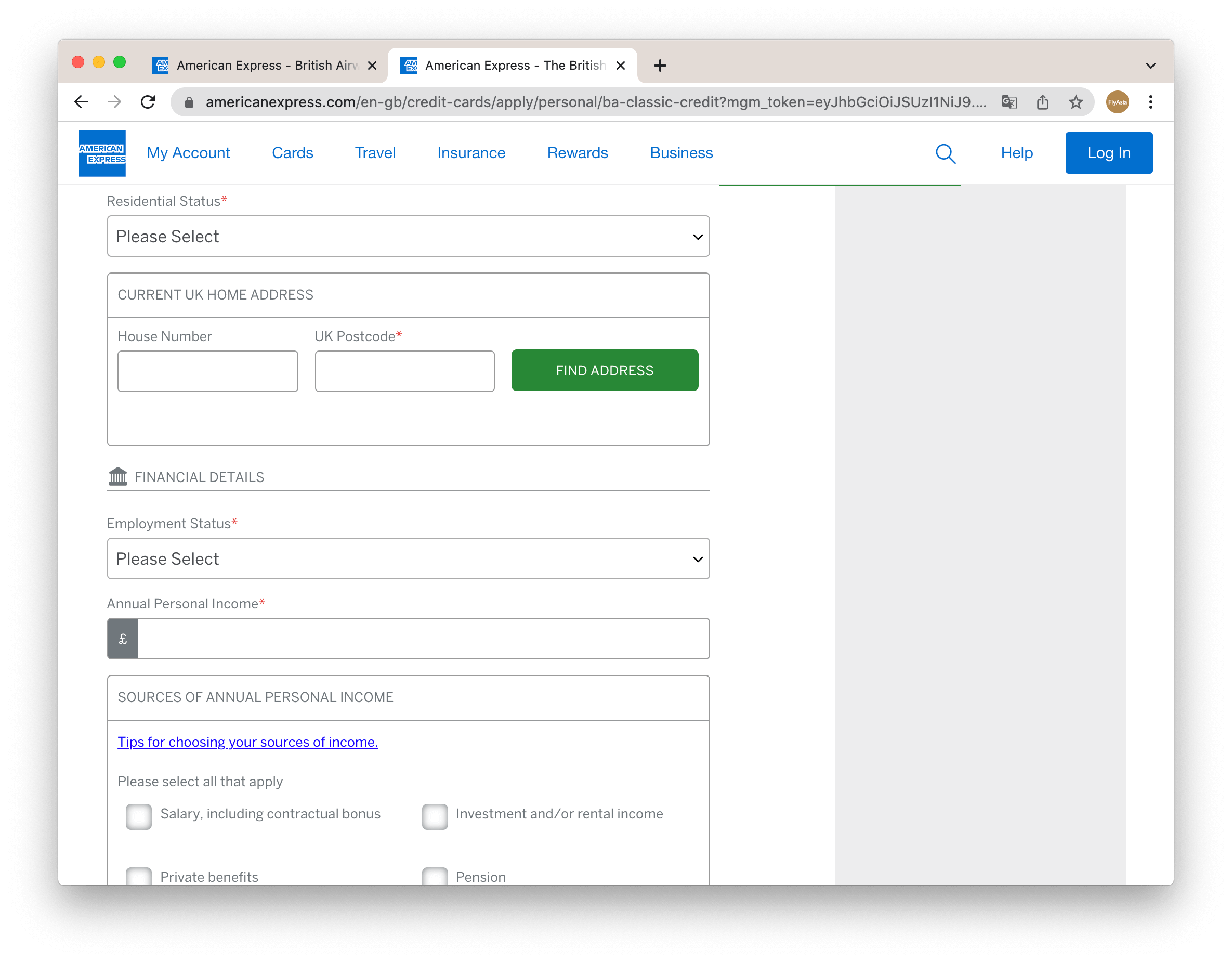The image size is (1232, 962).
Task: Open the Google Translate icon in address bar
Action: [1009, 102]
